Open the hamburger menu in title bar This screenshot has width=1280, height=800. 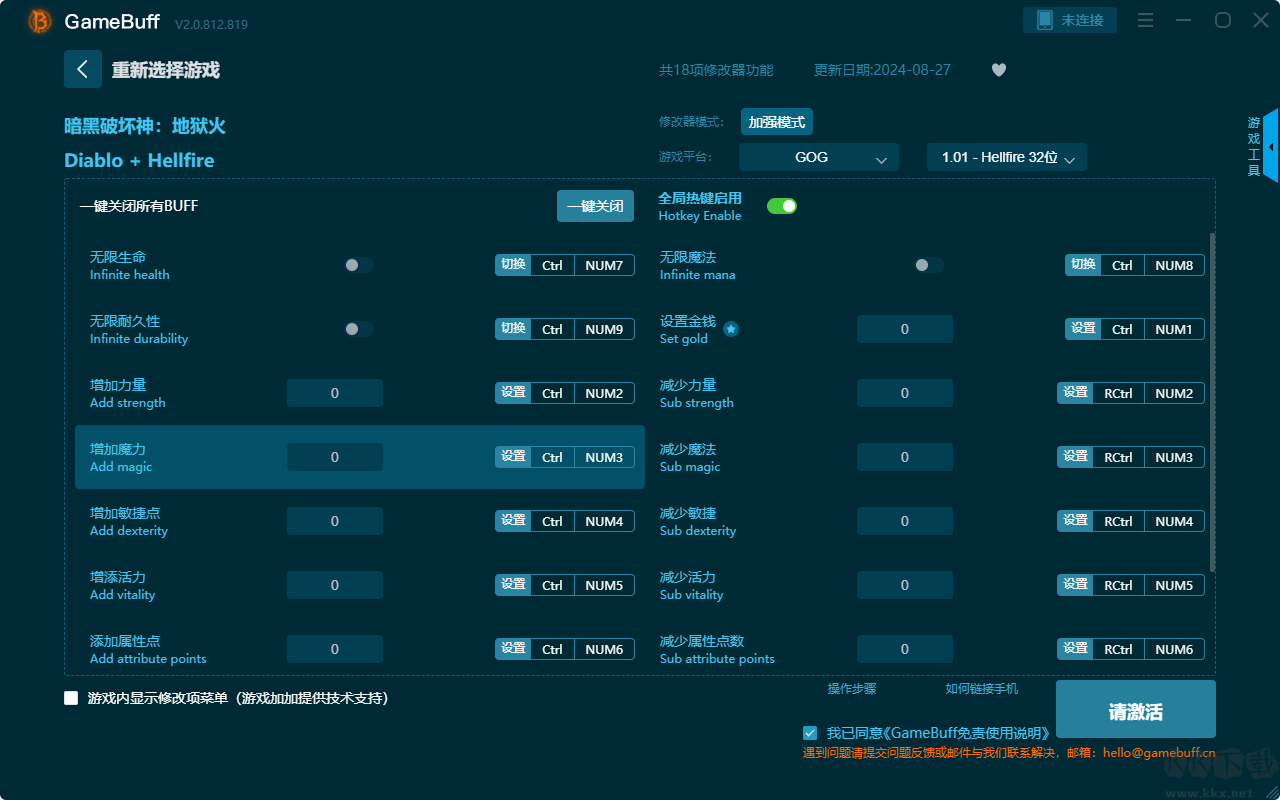click(x=1146, y=20)
